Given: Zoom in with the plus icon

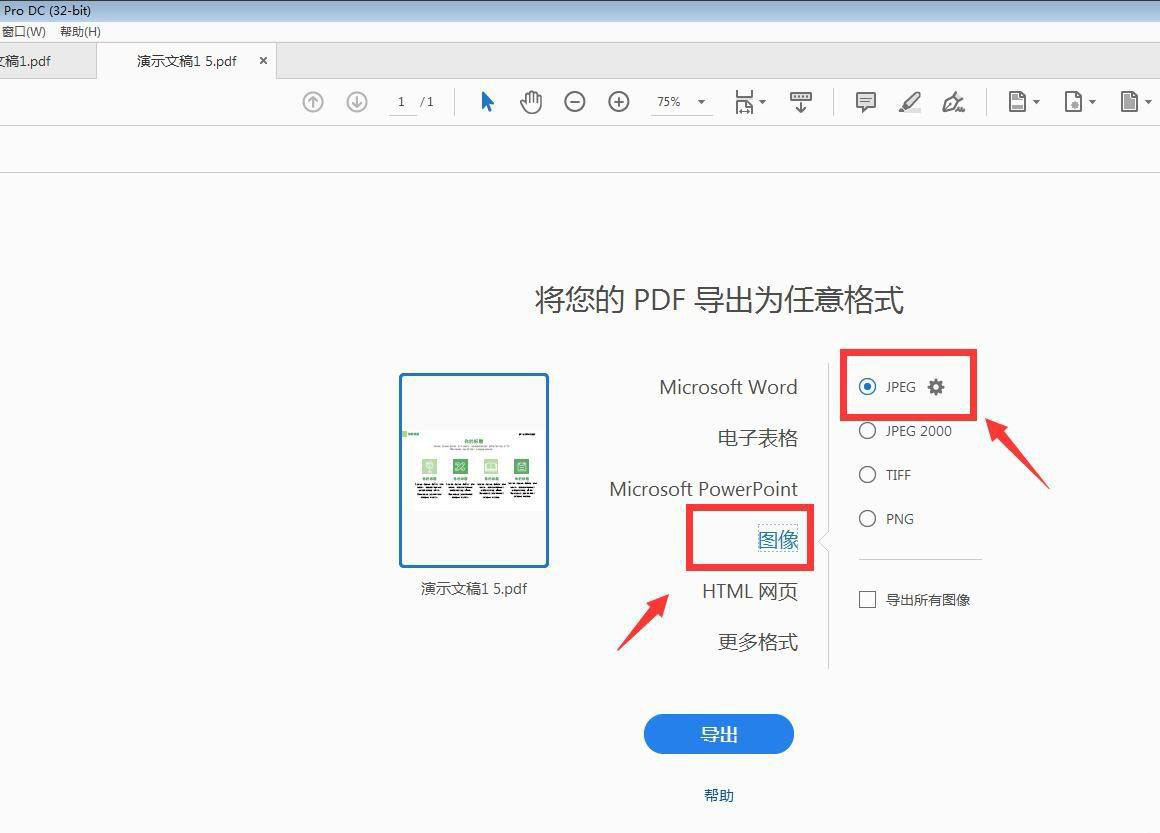Looking at the screenshot, I should pos(619,102).
